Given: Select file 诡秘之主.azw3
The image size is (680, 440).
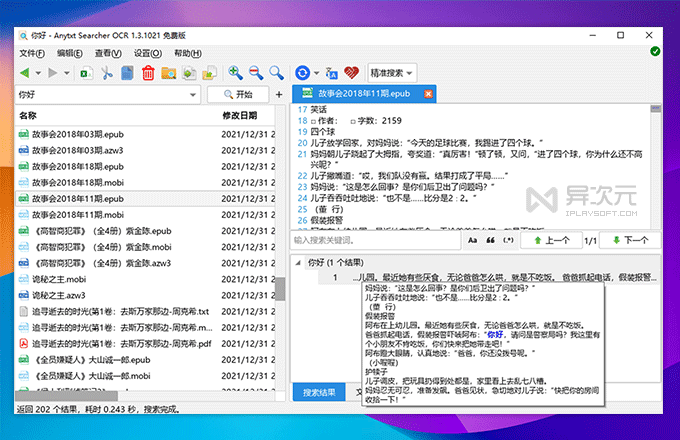Looking at the screenshot, I should point(145,295).
